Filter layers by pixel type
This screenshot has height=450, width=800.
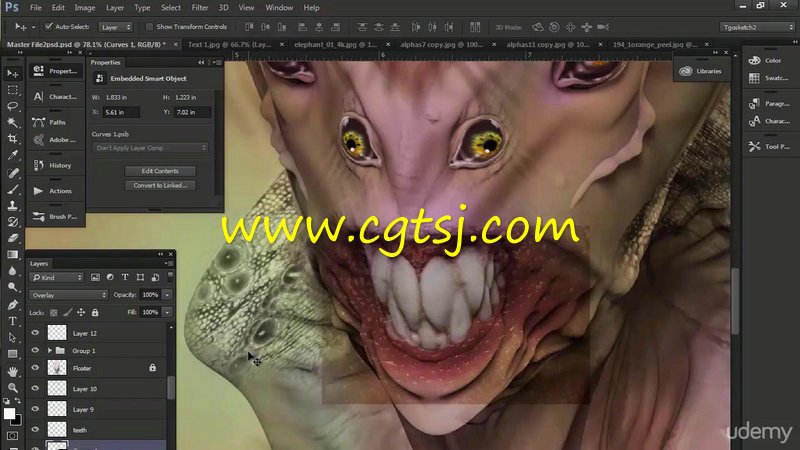[95, 278]
